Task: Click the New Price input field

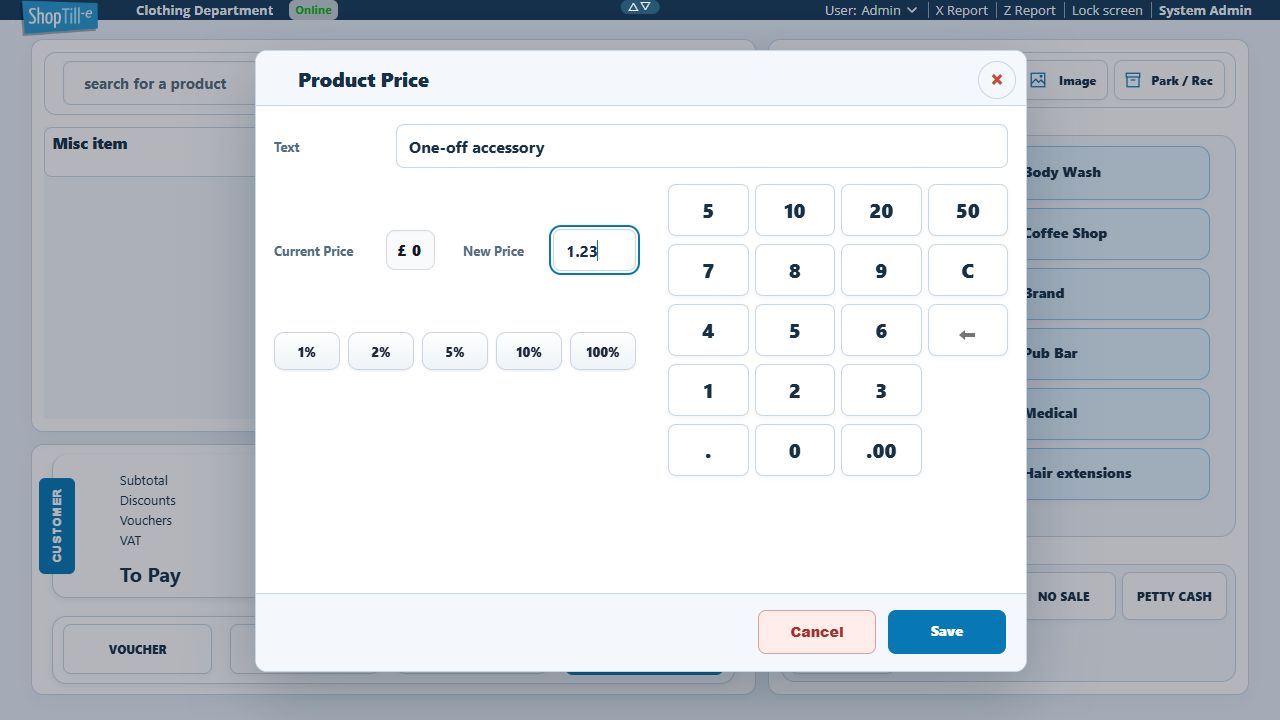Action: (594, 250)
